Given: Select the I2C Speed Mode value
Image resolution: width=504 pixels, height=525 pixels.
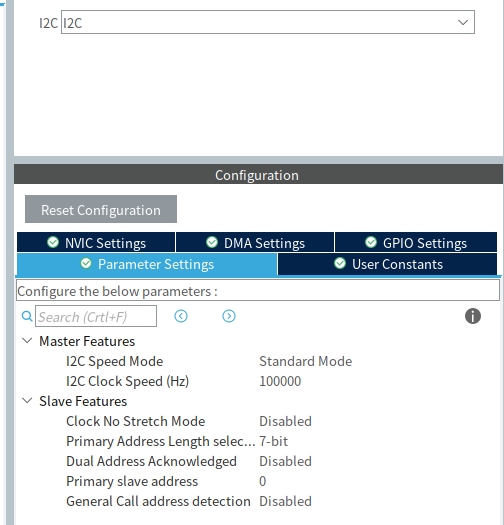Looking at the screenshot, I should (x=305, y=361).
